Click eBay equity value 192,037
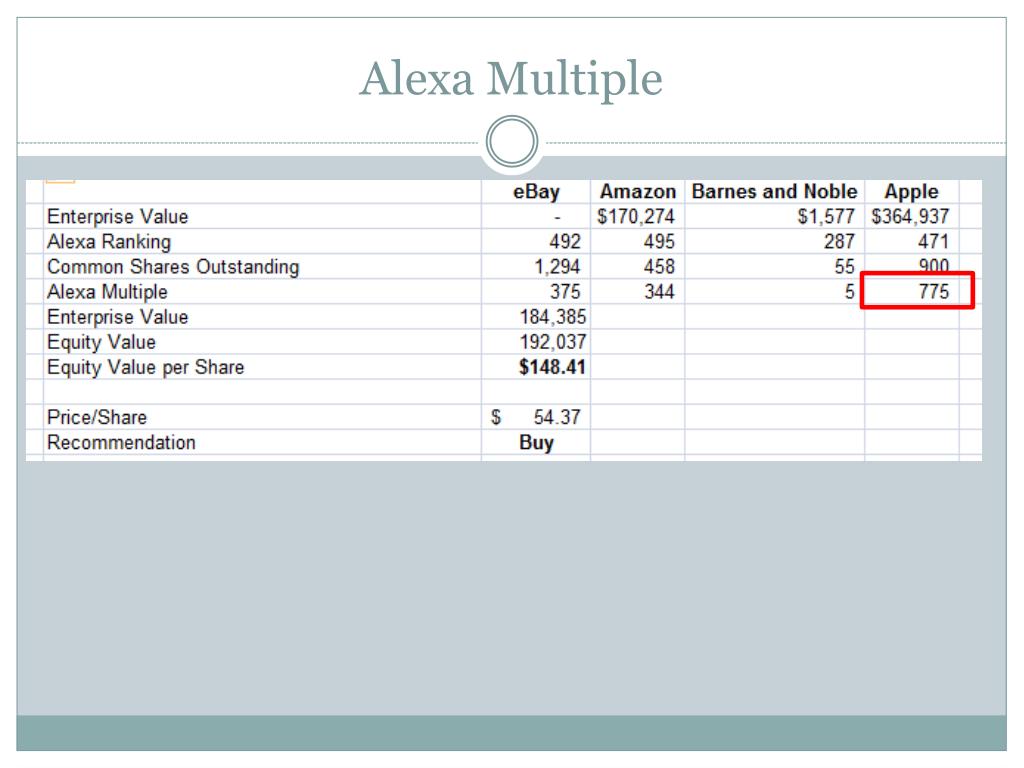 point(552,342)
